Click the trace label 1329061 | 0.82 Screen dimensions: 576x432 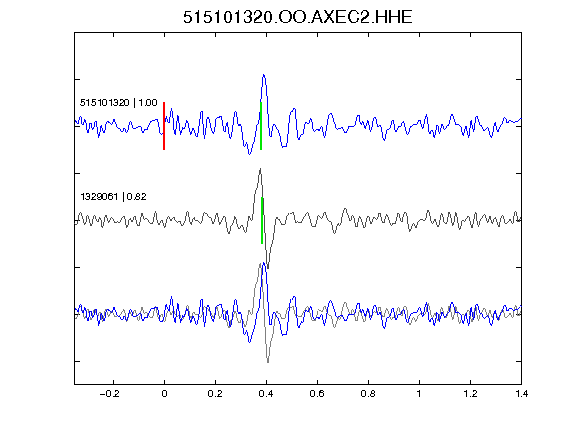click(114, 197)
